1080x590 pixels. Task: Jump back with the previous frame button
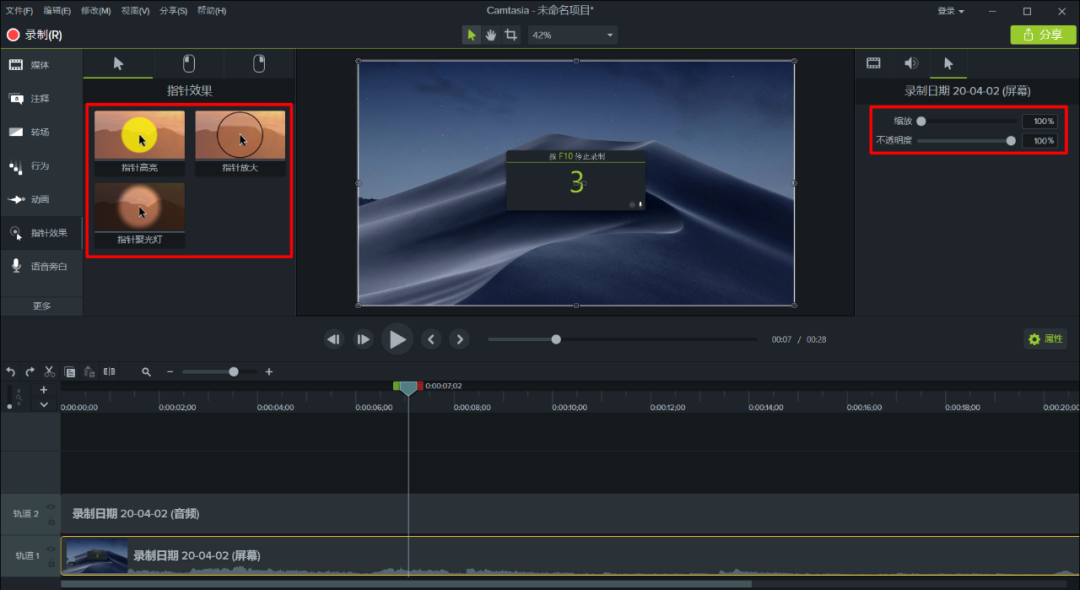333,339
